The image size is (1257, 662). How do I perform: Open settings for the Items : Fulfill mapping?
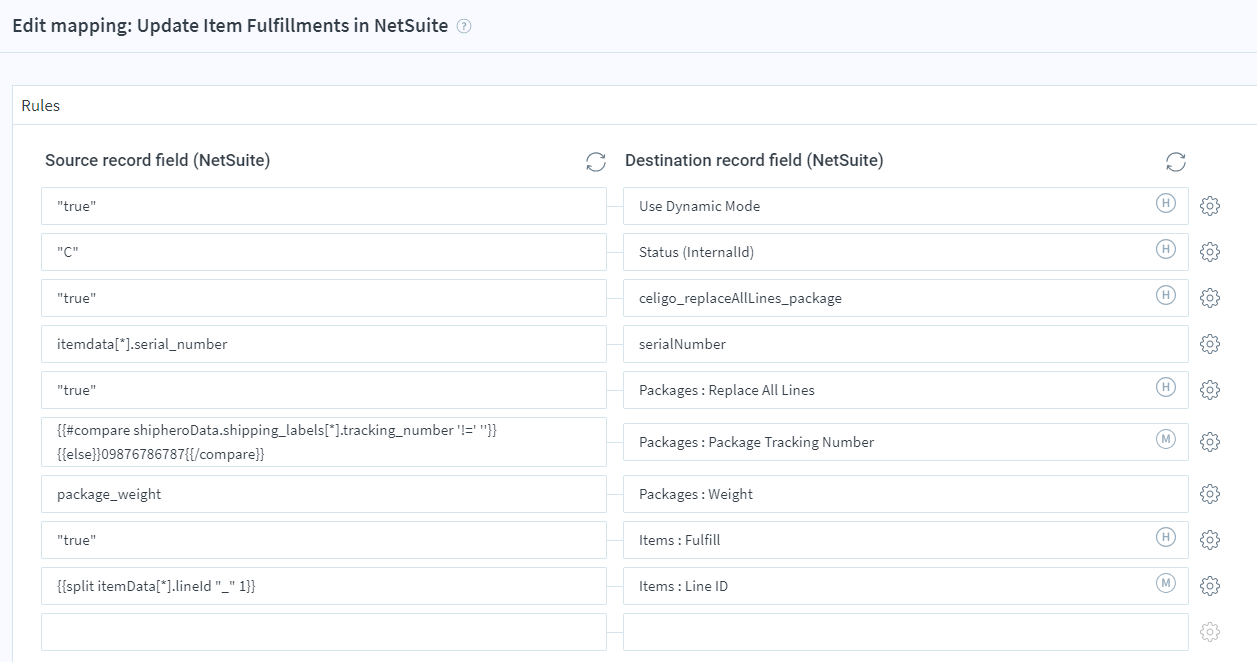1210,539
